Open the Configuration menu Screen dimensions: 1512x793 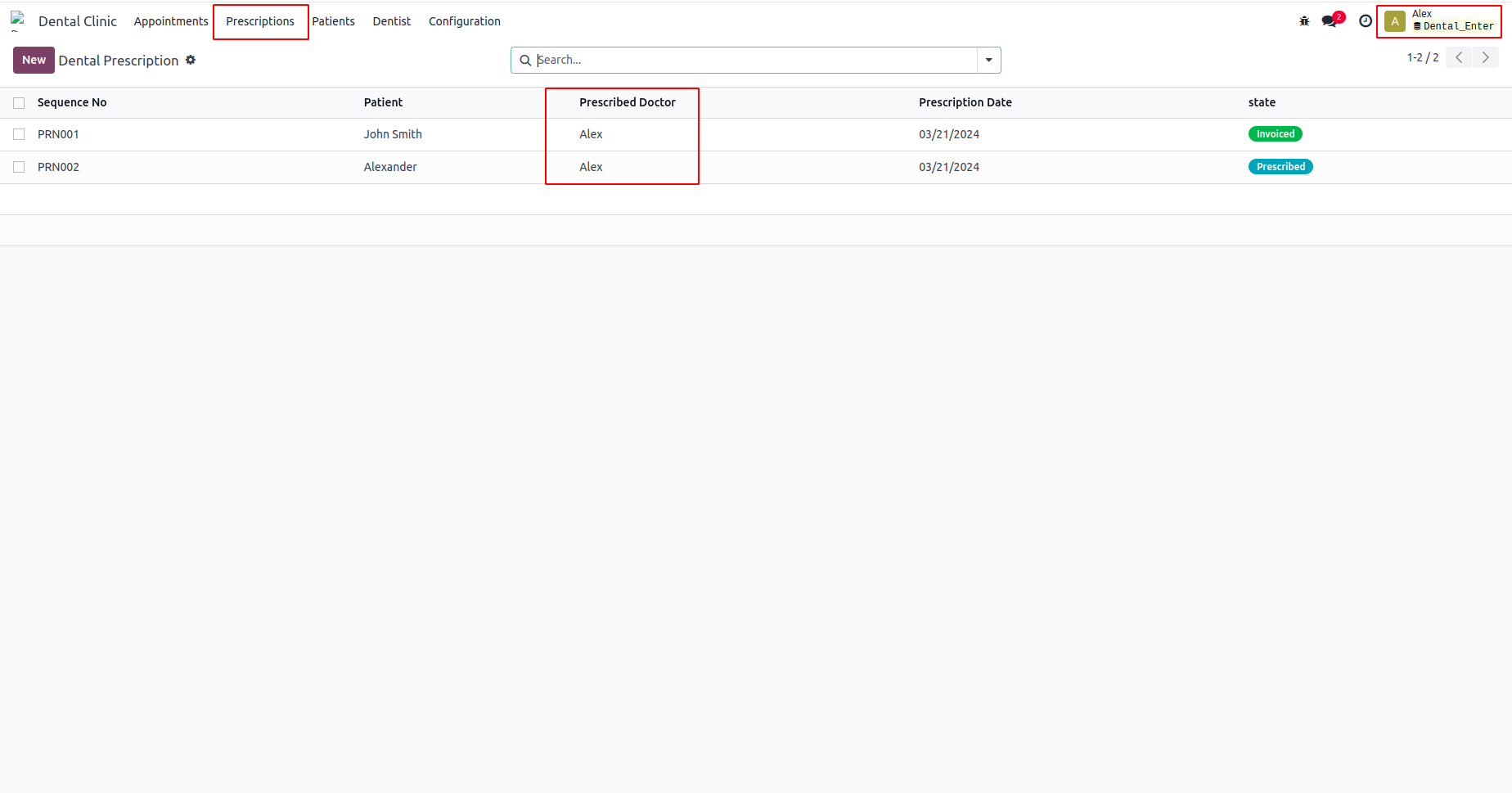[465, 21]
